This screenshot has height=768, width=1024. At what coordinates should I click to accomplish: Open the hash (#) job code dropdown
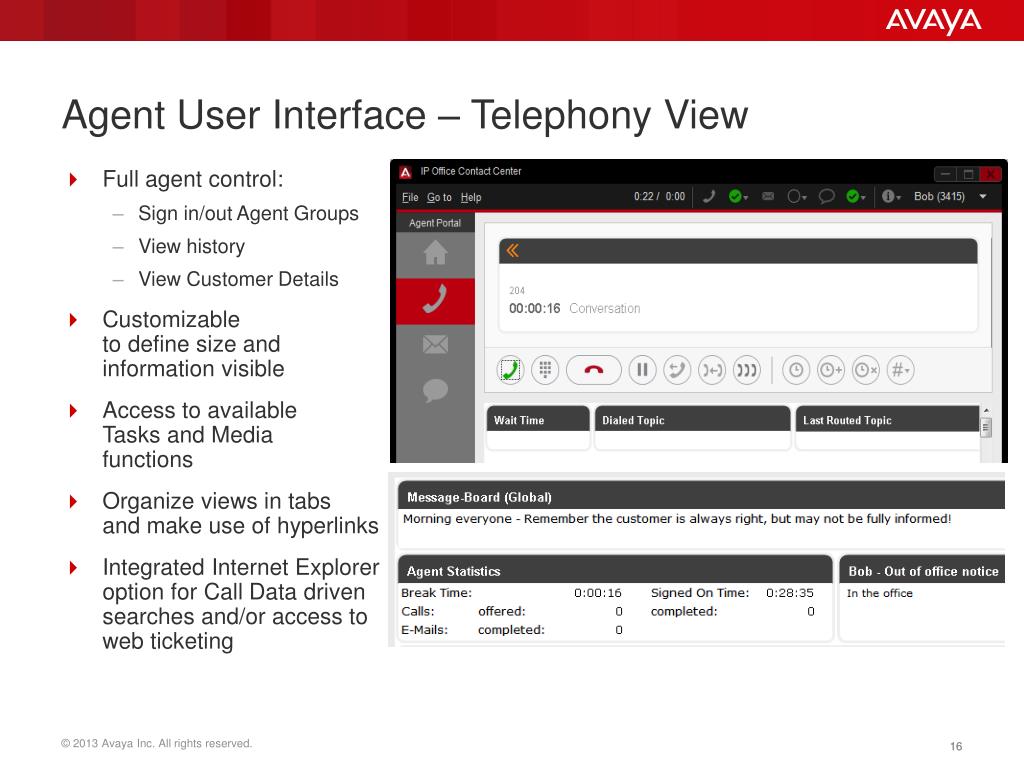[901, 370]
